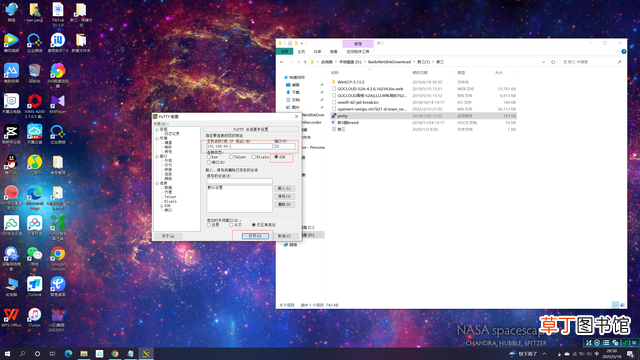Screen dimensions: 640x360
Task: Switch to Chrome on the taskbar
Action: pyautogui.click(x=115, y=353)
